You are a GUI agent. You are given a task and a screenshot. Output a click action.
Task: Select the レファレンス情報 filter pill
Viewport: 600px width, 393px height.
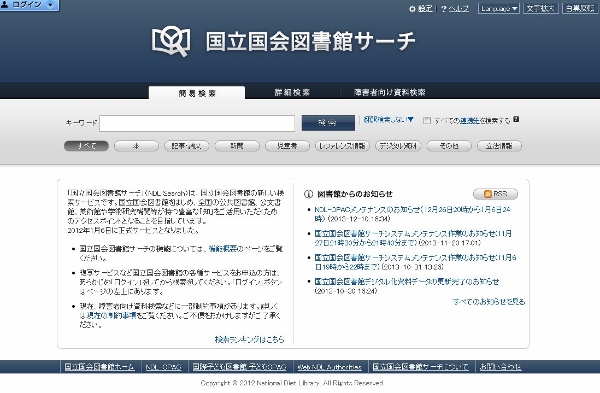coord(342,146)
